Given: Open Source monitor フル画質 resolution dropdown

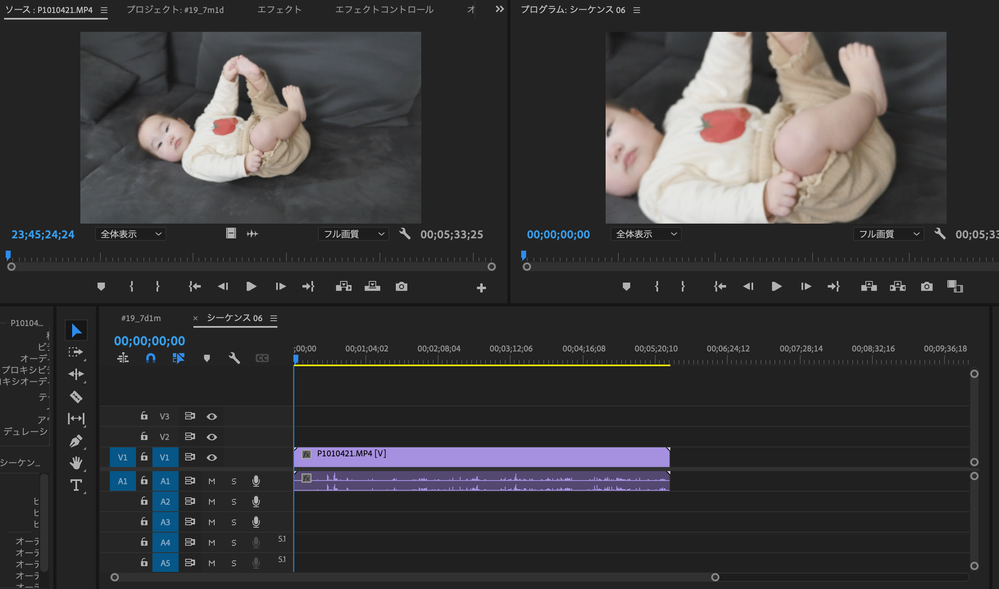Looking at the screenshot, I should tap(354, 234).
